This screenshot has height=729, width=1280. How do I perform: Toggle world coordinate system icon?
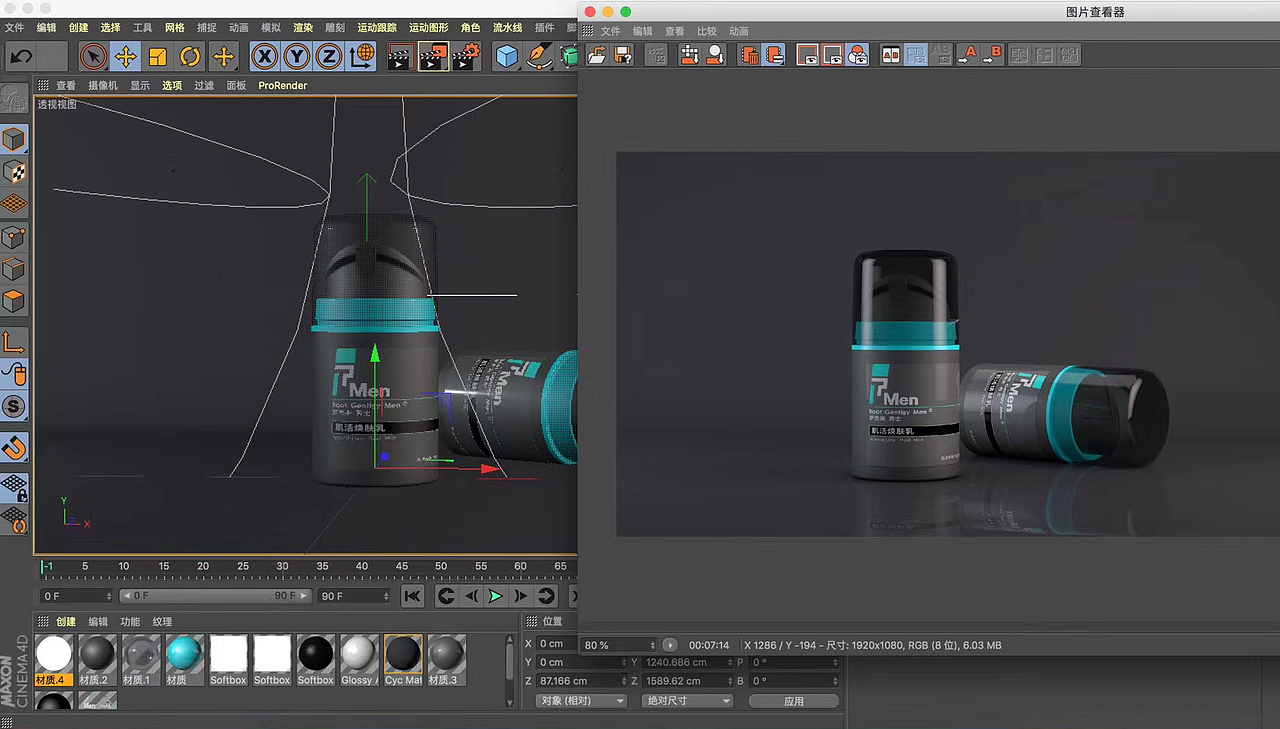(x=362, y=56)
